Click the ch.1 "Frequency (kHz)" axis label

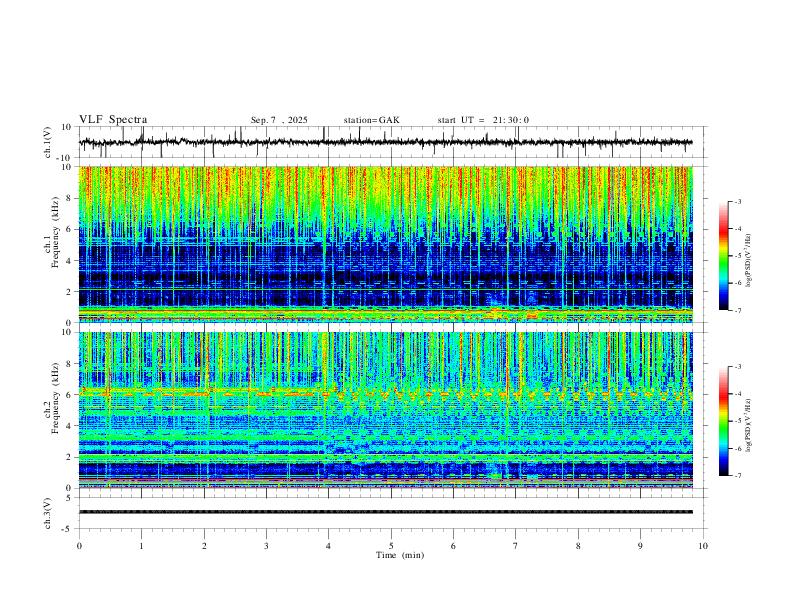[55, 234]
